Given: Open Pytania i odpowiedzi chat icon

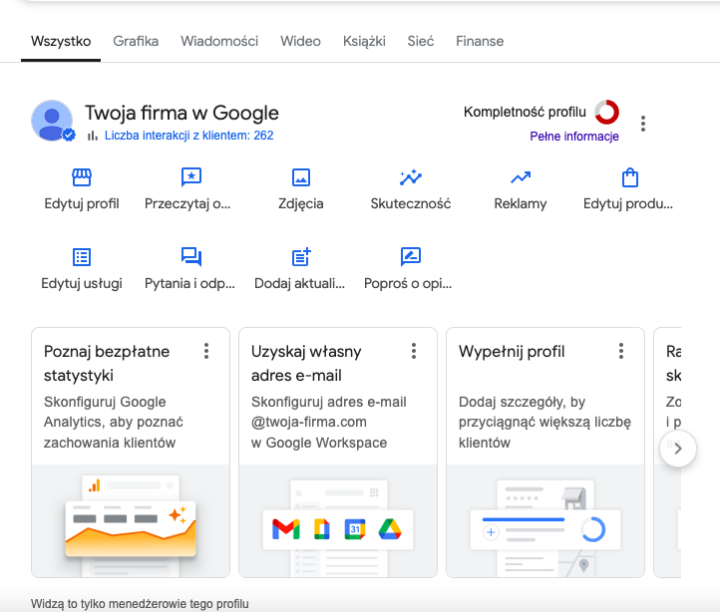Looking at the screenshot, I should point(191,257).
